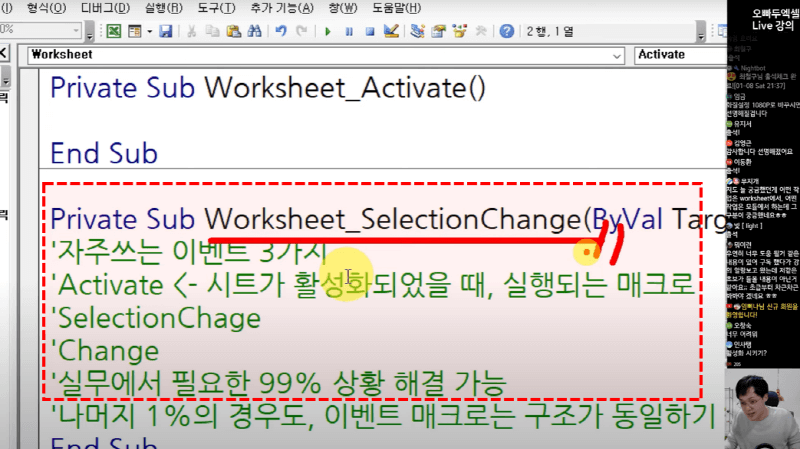Click the blank line inside Worksheet_Activate
This screenshot has height=449, width=800.
[383, 121]
